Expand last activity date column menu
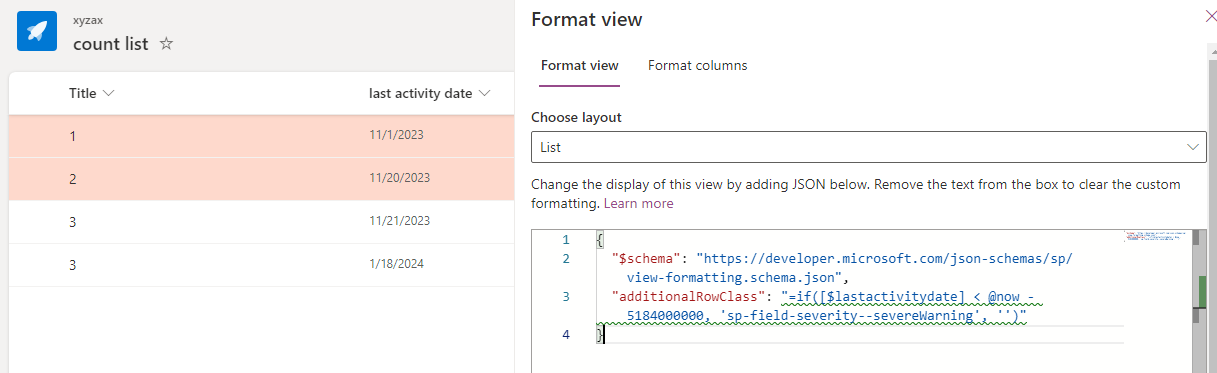The image size is (1217, 373). tap(484, 93)
